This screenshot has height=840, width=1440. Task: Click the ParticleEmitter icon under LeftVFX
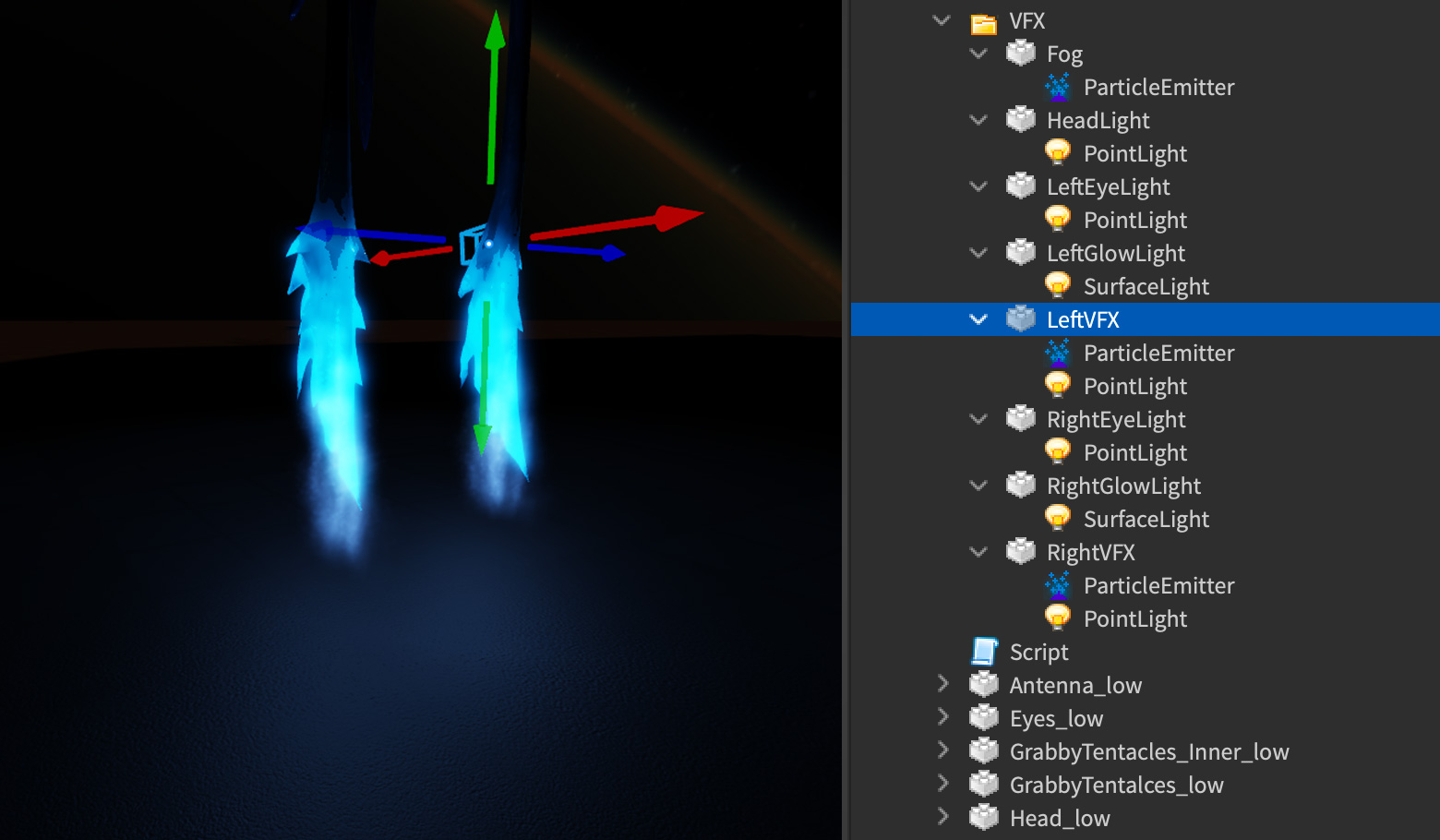pos(1058,353)
